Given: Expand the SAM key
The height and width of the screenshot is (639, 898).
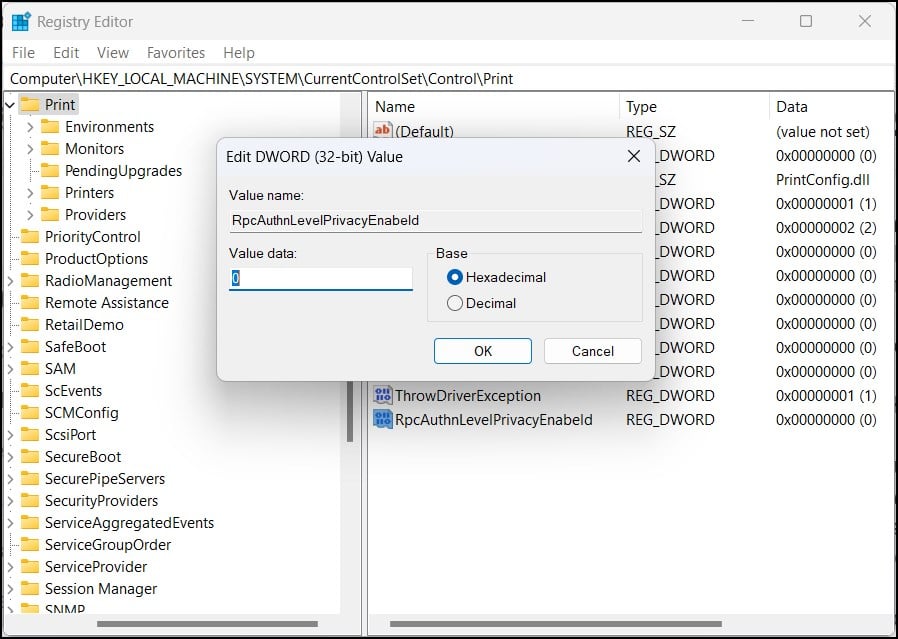Looking at the screenshot, I should pos(10,369).
